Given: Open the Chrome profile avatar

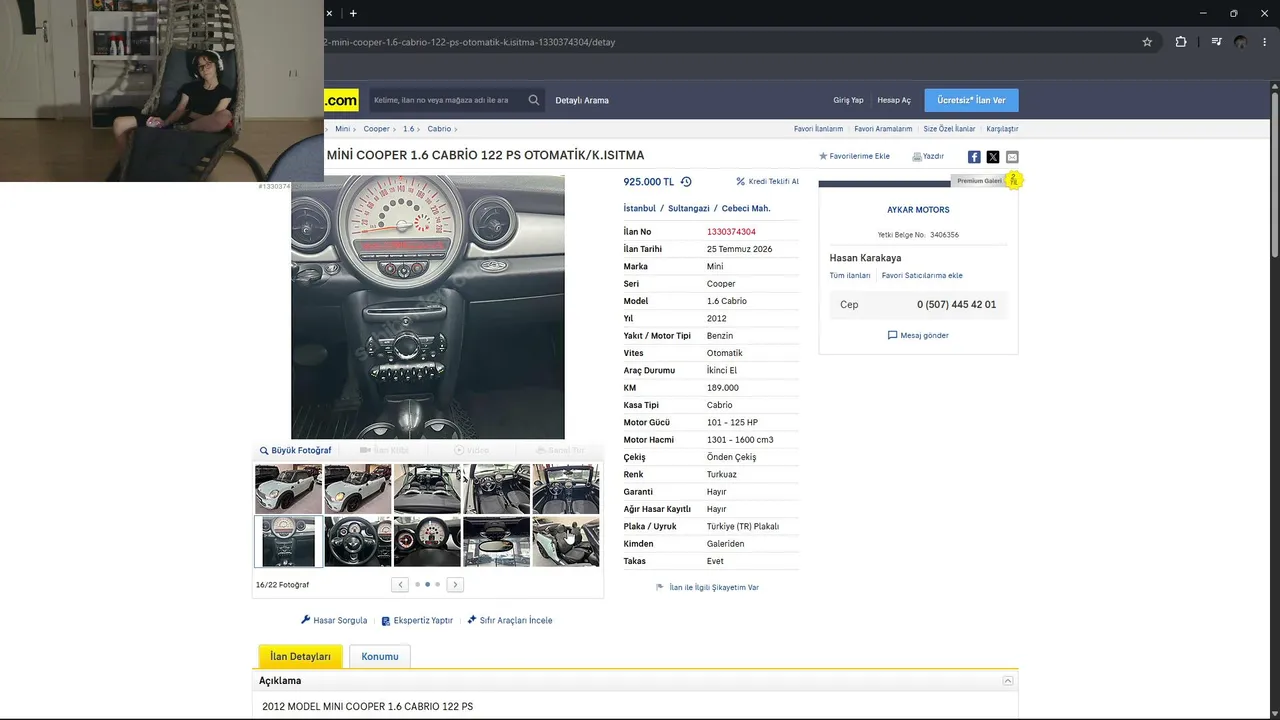Looking at the screenshot, I should [x=1241, y=42].
